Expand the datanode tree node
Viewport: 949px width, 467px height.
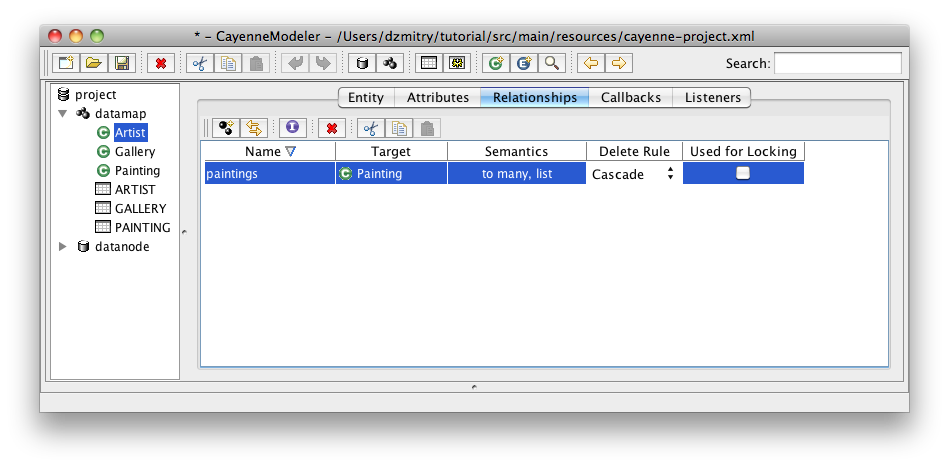point(63,246)
